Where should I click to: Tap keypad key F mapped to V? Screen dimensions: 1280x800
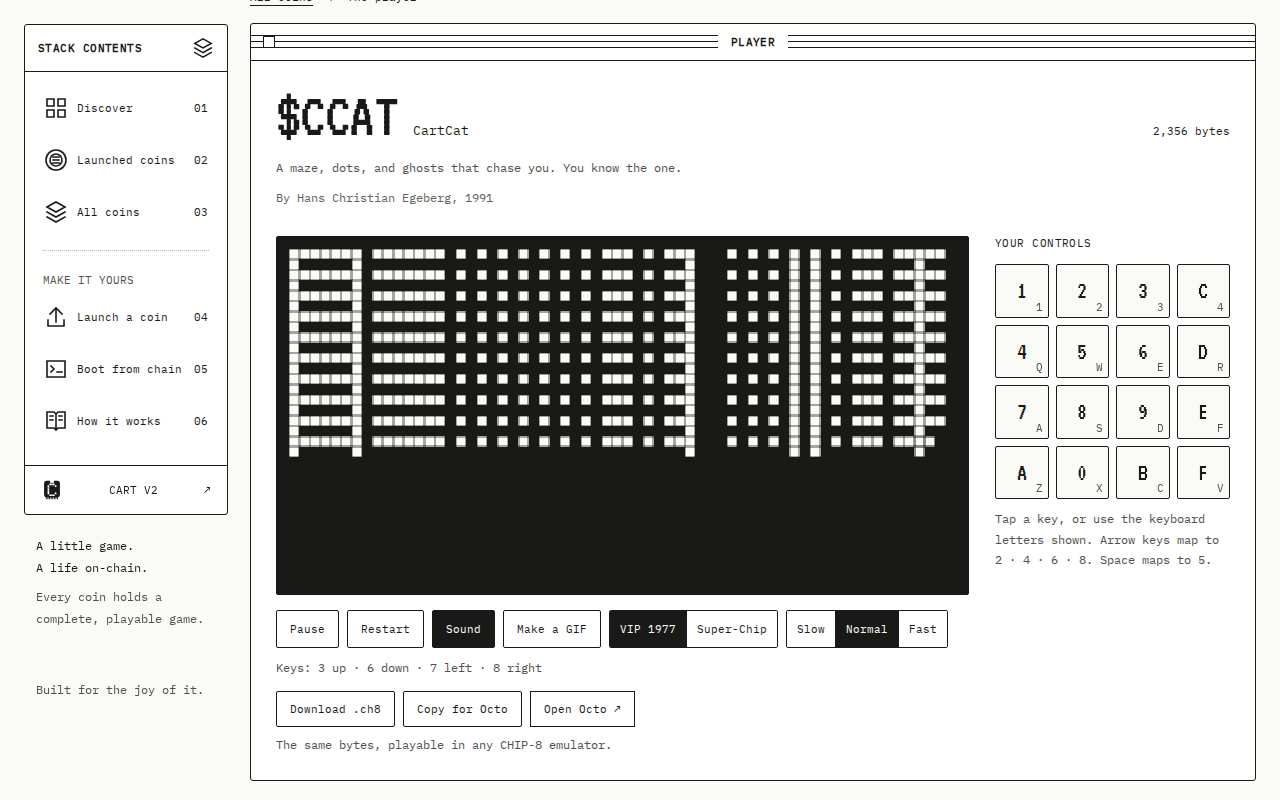[x=1203, y=473]
